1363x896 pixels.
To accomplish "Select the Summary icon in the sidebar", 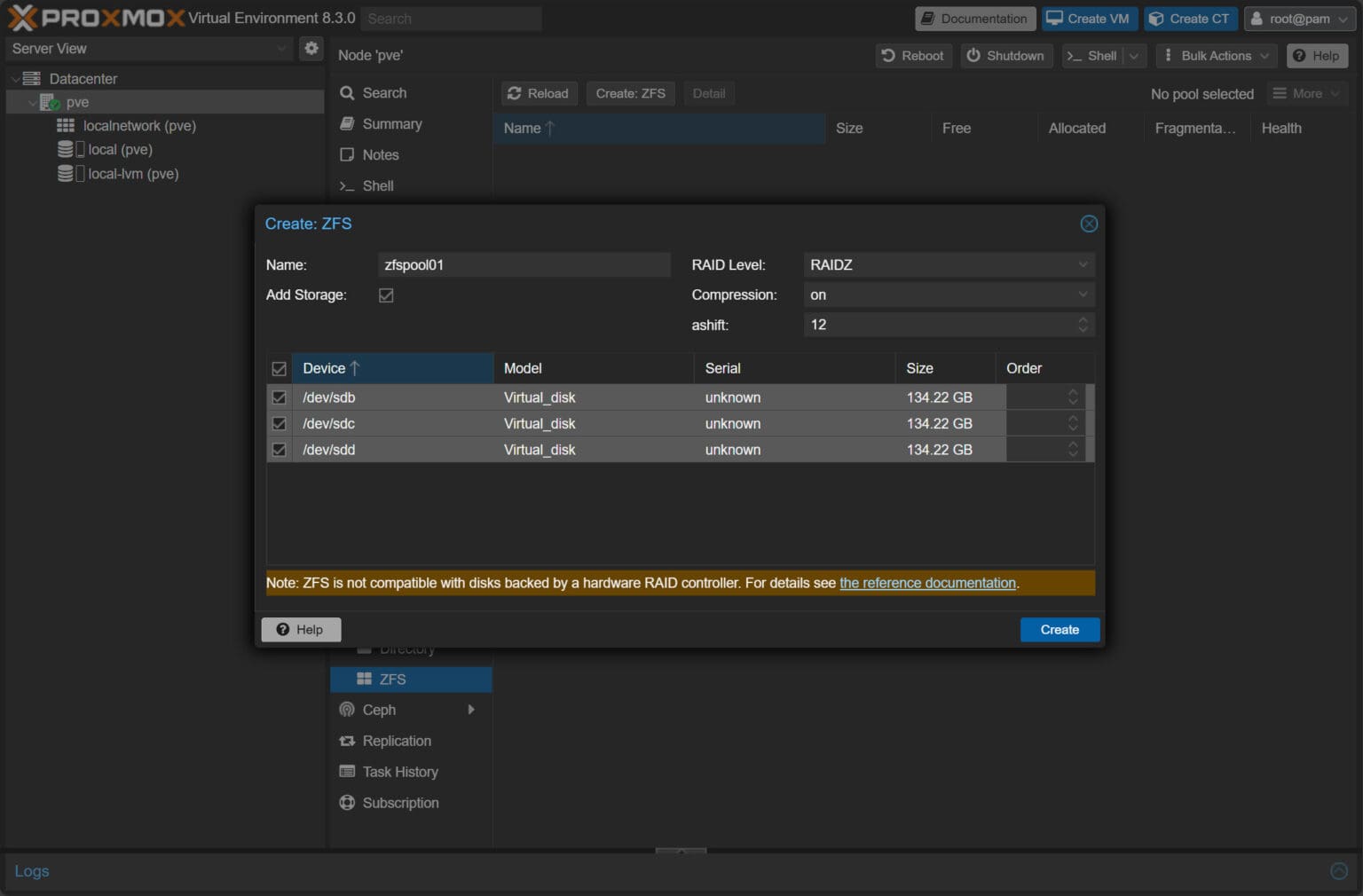I will pos(347,124).
